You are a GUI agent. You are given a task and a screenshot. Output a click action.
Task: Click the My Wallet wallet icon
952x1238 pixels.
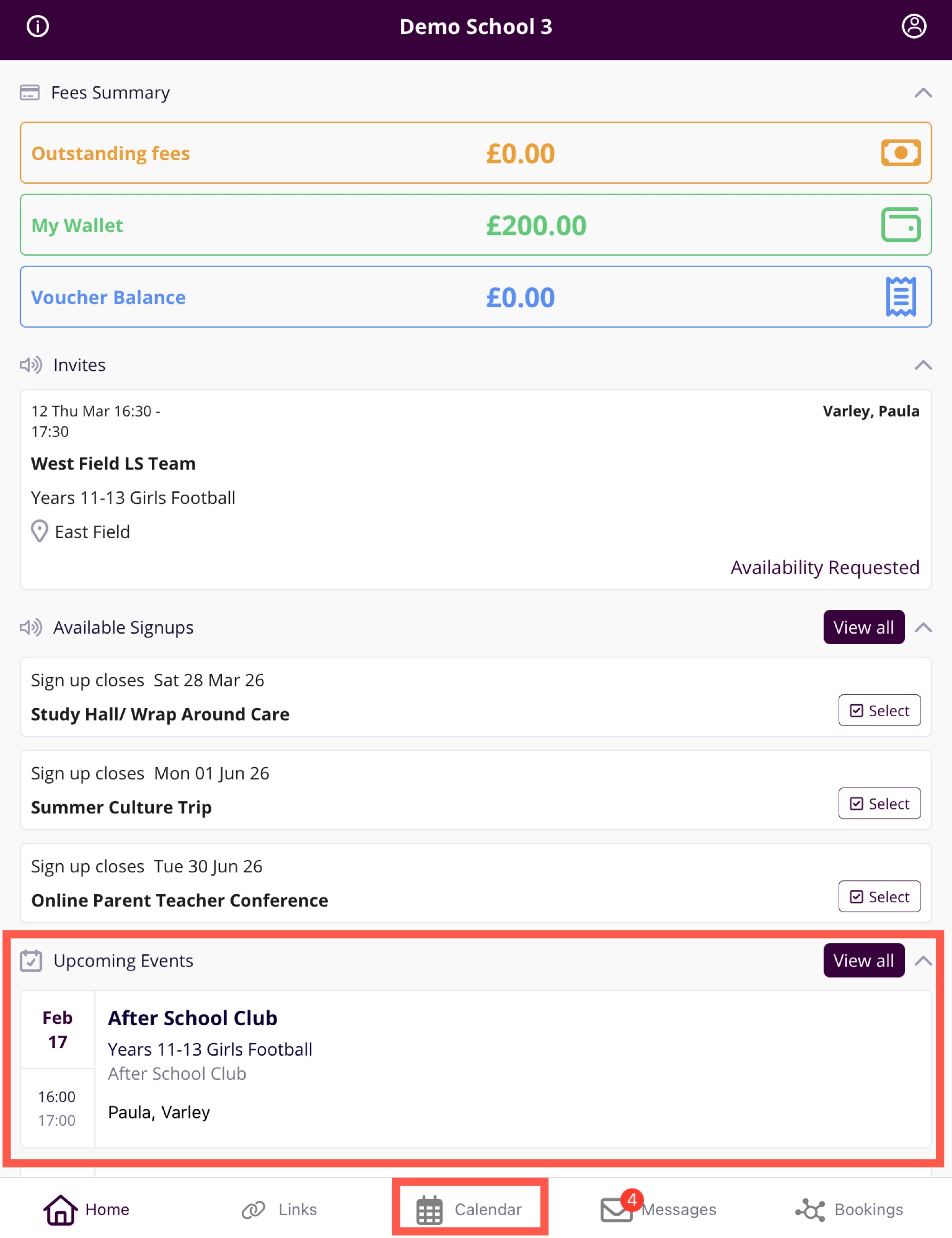tap(901, 224)
